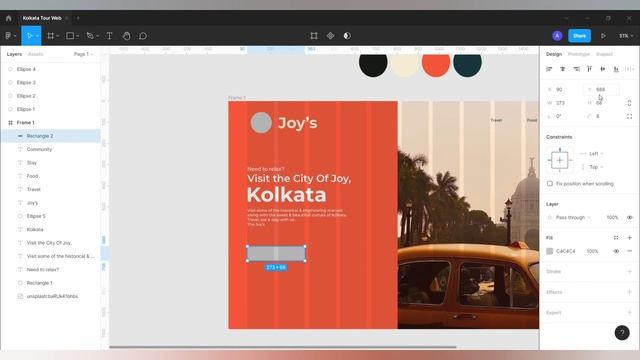Open the zoom level dropdown
The height and width of the screenshot is (360, 640).
click(626, 36)
